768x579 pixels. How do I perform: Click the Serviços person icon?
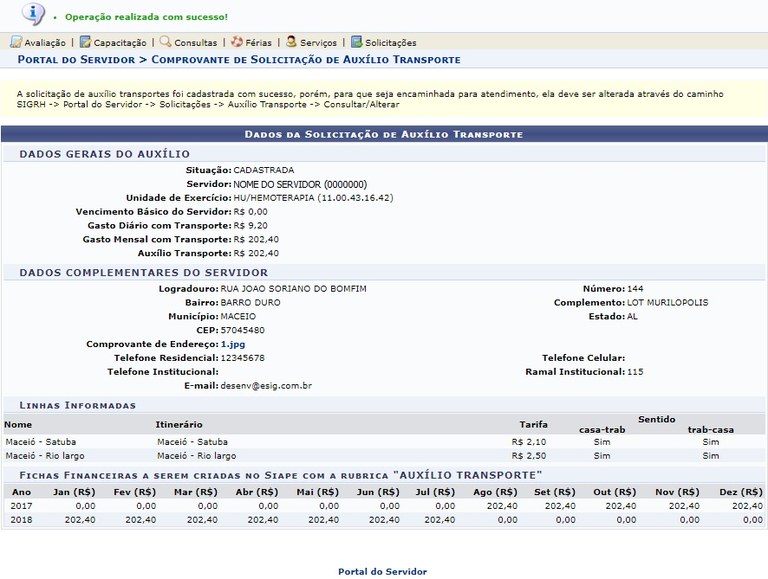291,42
